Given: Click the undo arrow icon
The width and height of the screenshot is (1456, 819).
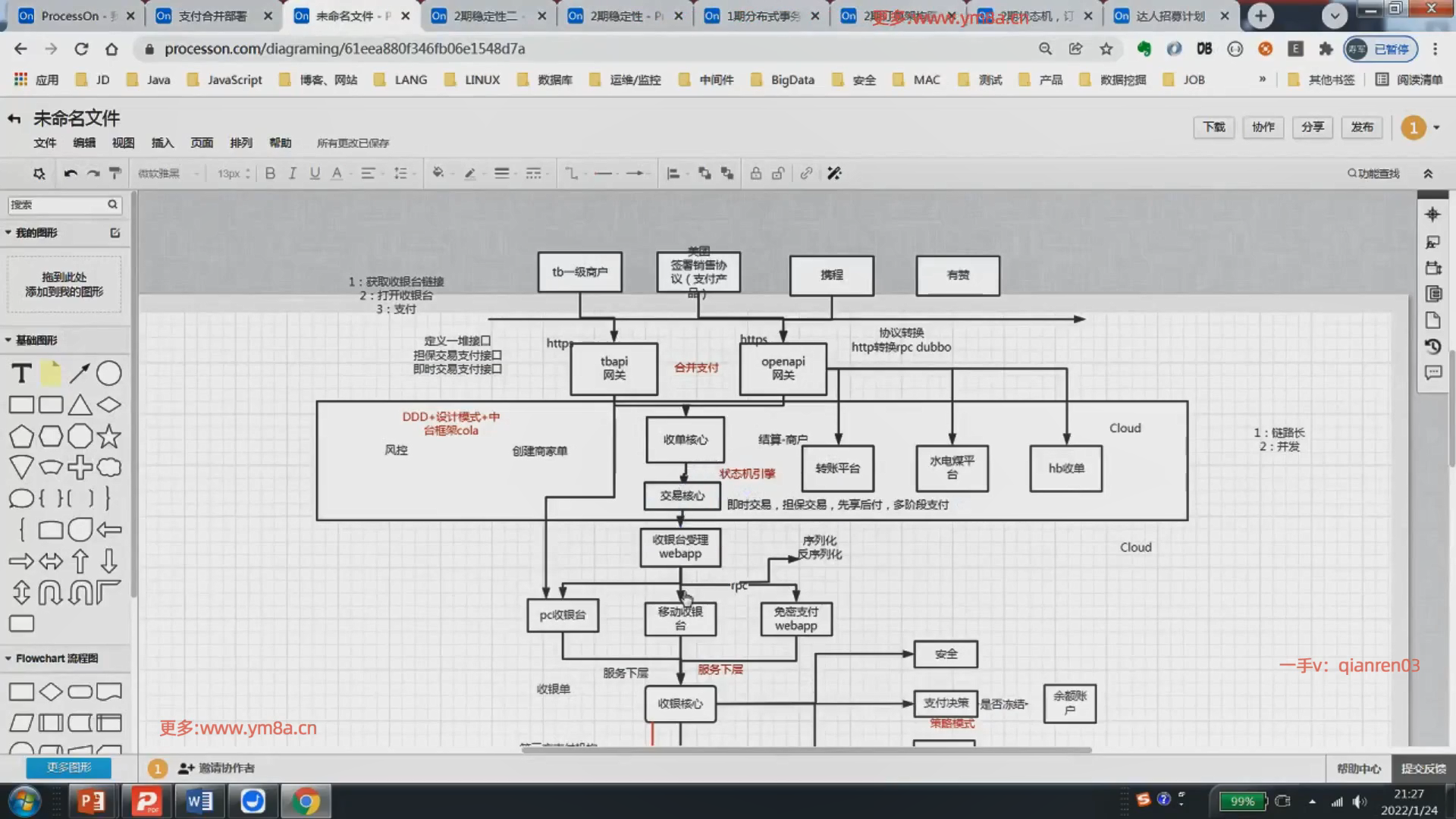Looking at the screenshot, I should [71, 174].
